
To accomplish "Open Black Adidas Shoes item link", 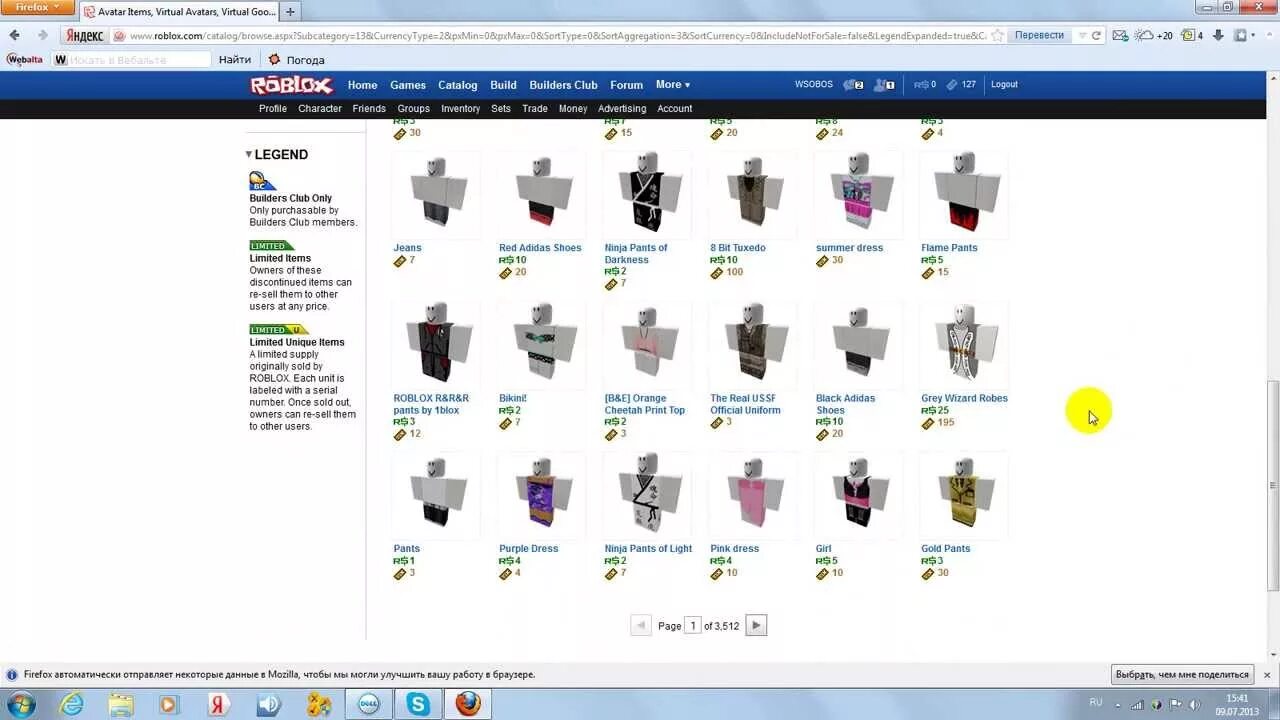I will (x=845, y=404).
